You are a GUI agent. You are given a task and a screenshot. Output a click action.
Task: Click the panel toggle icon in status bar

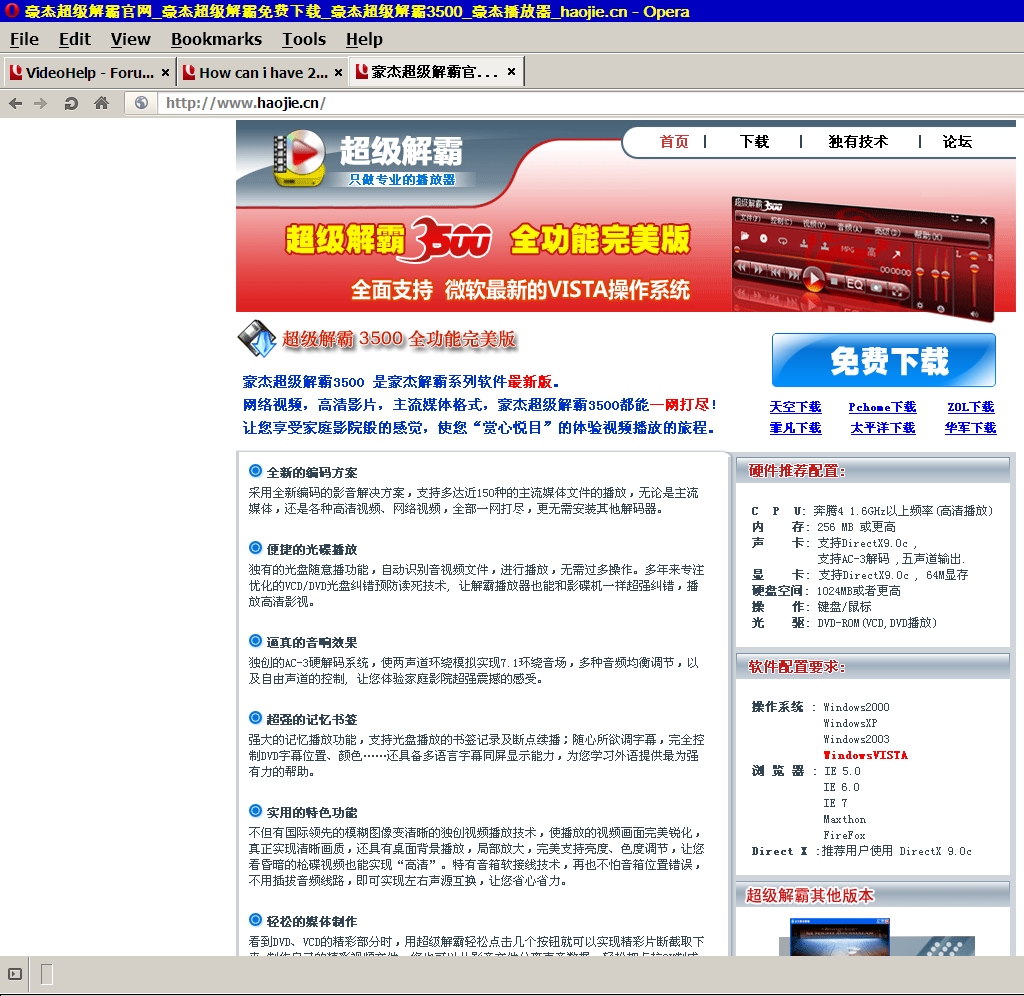pyautogui.click(x=15, y=974)
